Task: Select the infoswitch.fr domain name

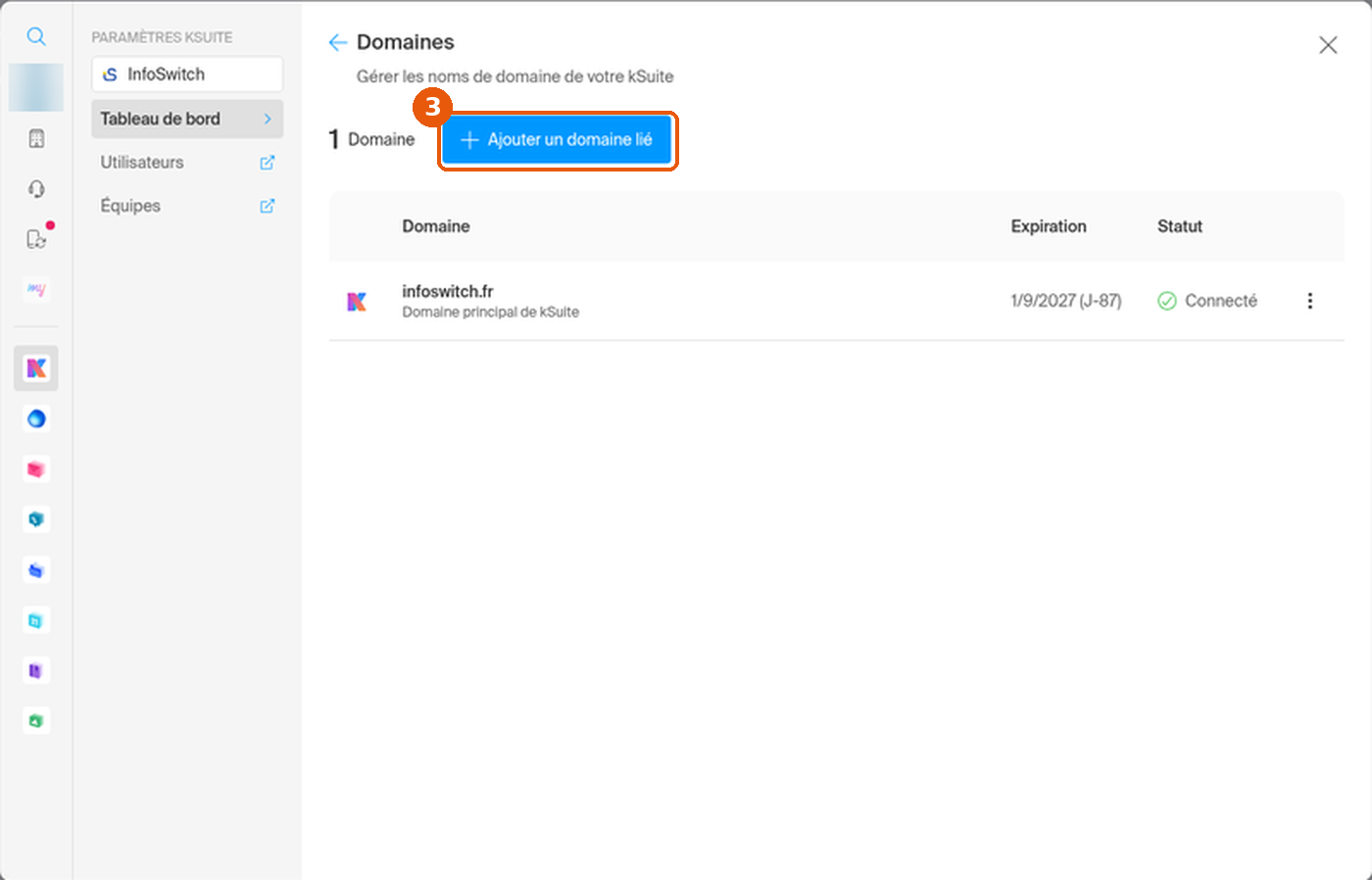Action: (448, 291)
